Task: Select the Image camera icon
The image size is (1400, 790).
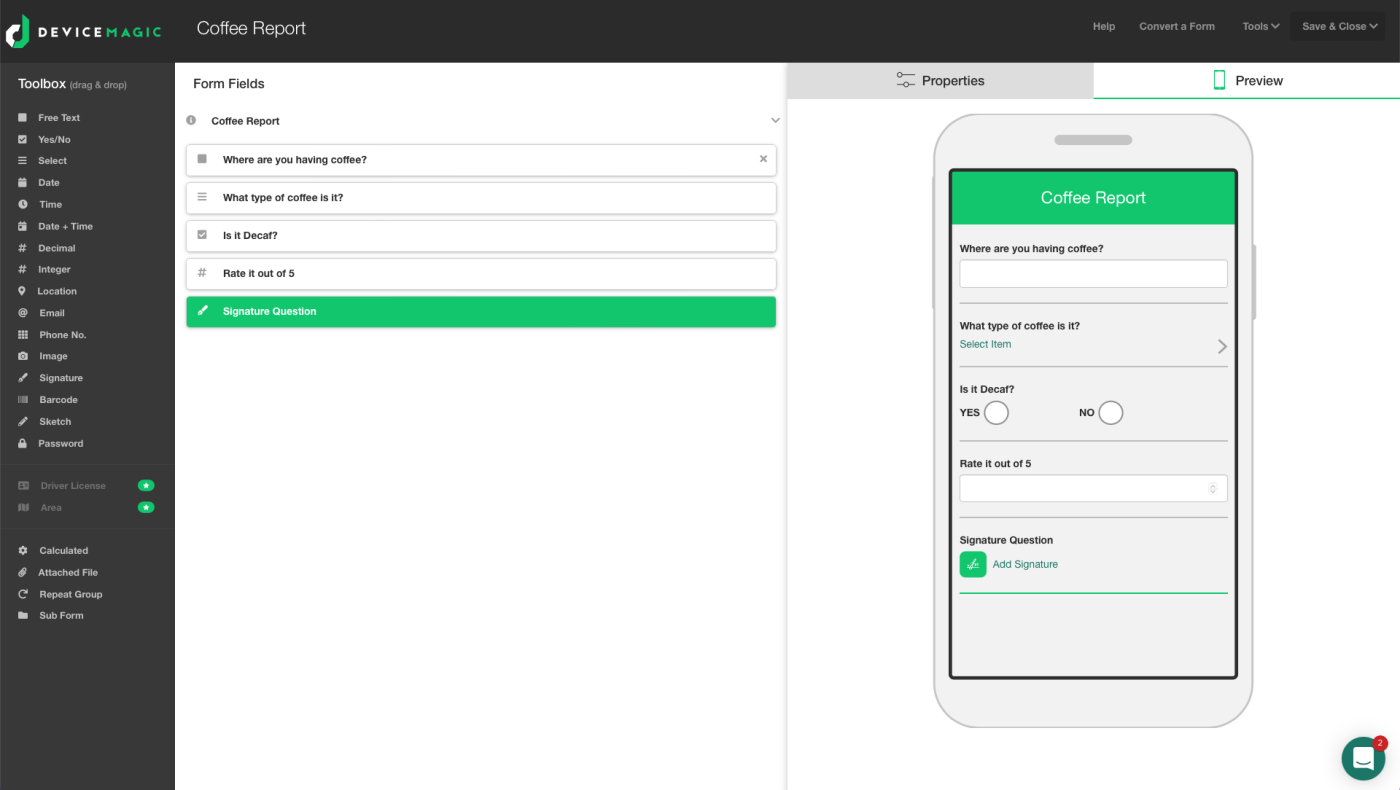Action: pyautogui.click(x=22, y=356)
